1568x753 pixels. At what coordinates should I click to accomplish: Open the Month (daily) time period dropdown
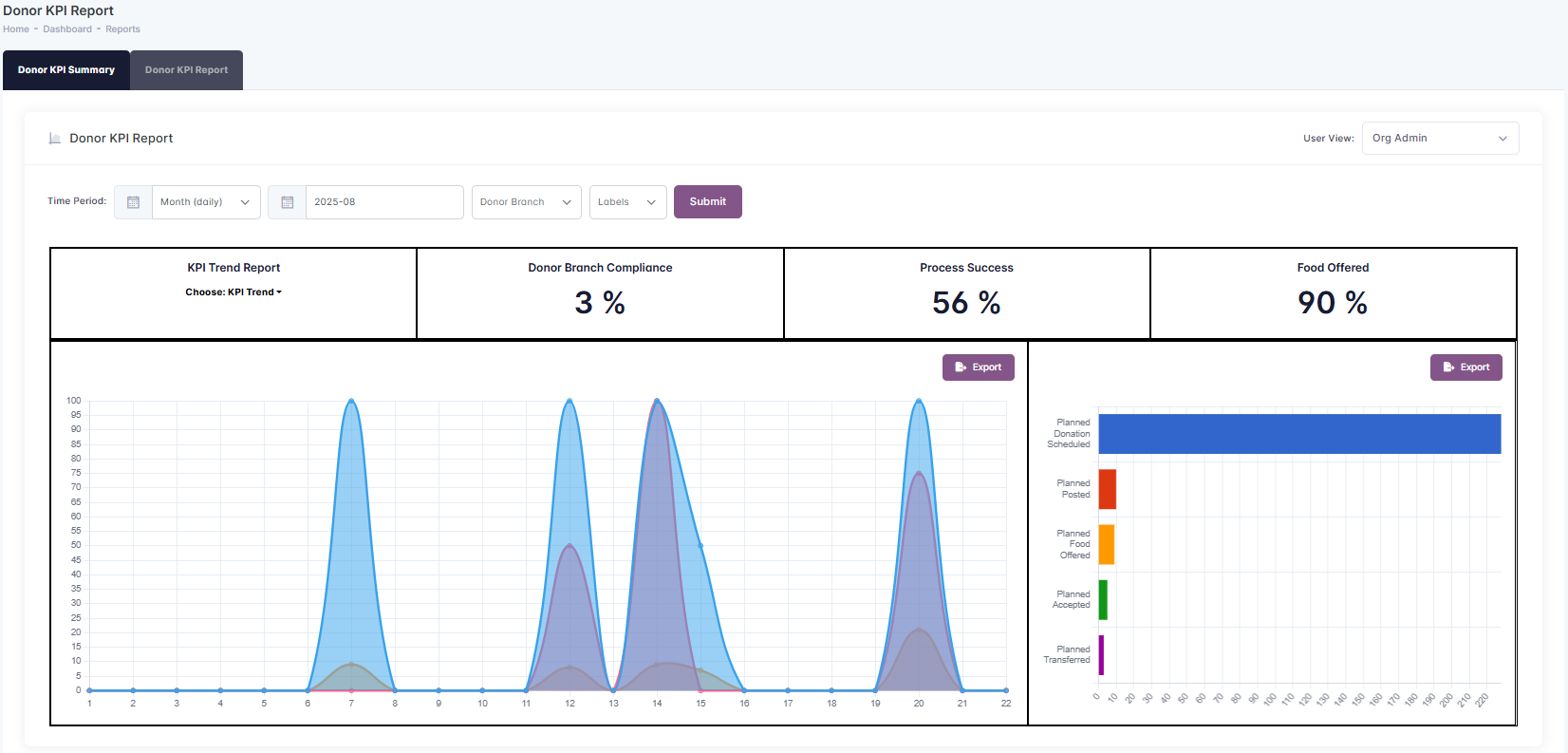(205, 202)
